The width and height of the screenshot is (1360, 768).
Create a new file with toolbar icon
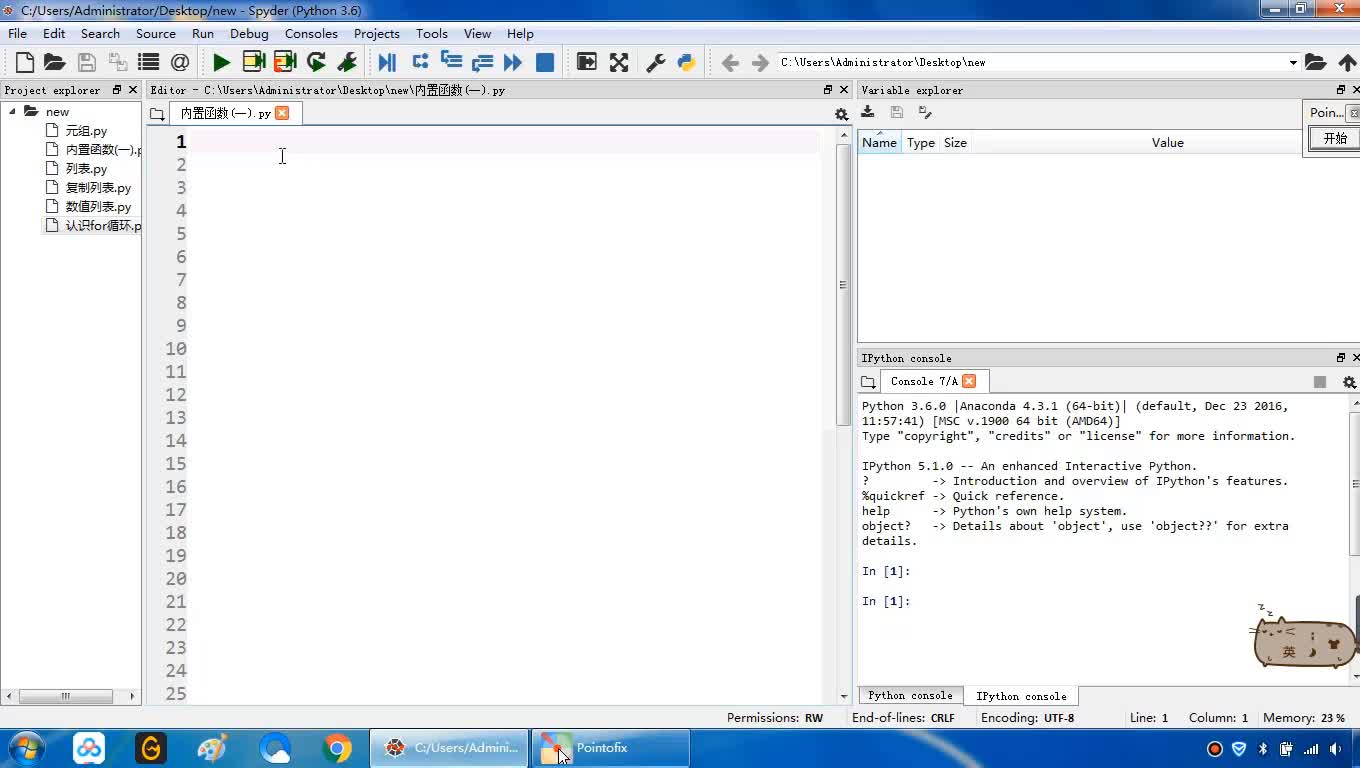point(25,62)
